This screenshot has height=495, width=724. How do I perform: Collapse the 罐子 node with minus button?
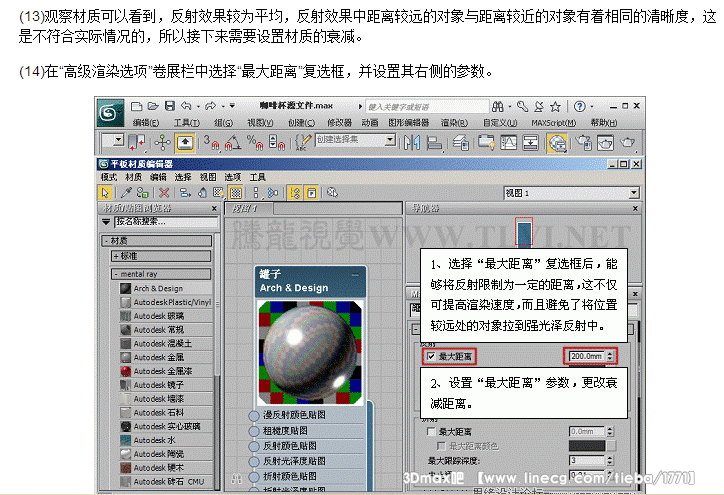pyautogui.click(x=355, y=275)
